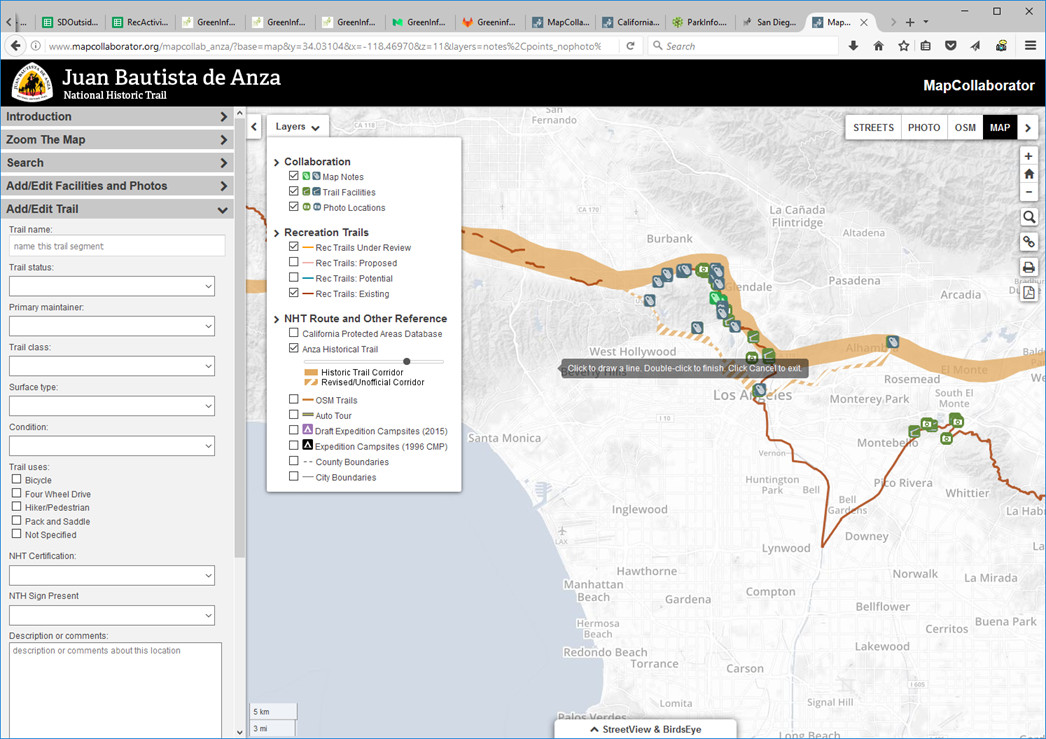Screen dimensions: 1046x739
Task: Switch basemap to PHOTO
Action: 924,127
